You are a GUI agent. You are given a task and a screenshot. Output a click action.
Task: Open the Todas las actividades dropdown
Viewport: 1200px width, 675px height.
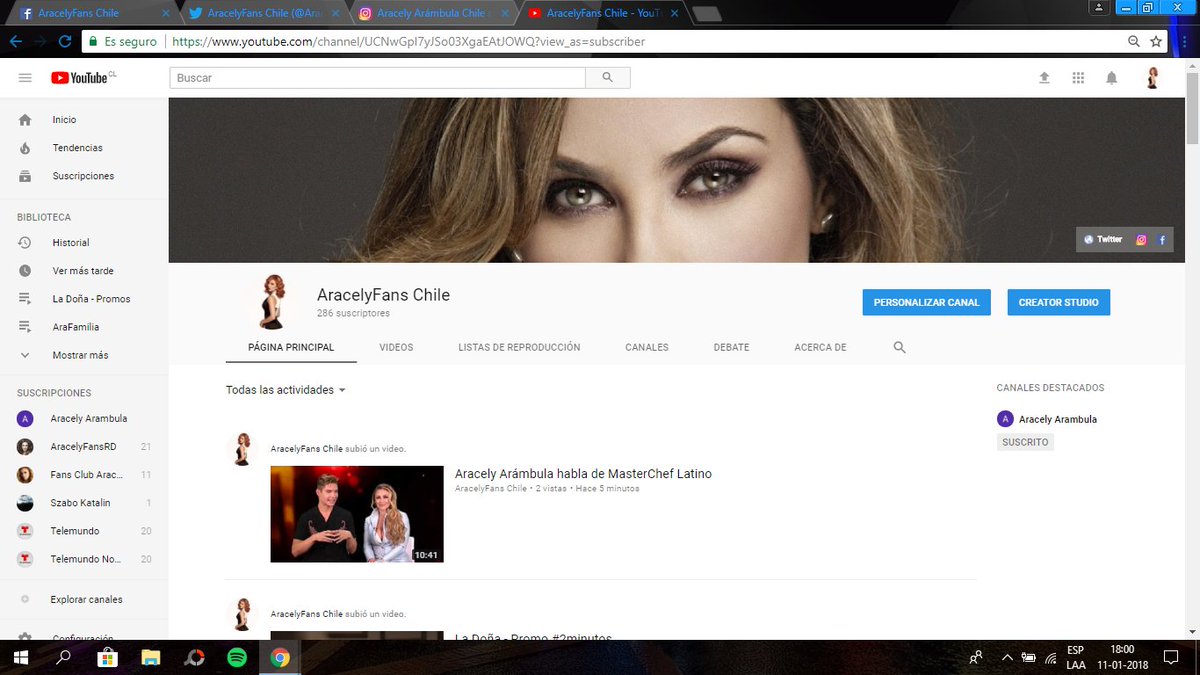click(286, 390)
